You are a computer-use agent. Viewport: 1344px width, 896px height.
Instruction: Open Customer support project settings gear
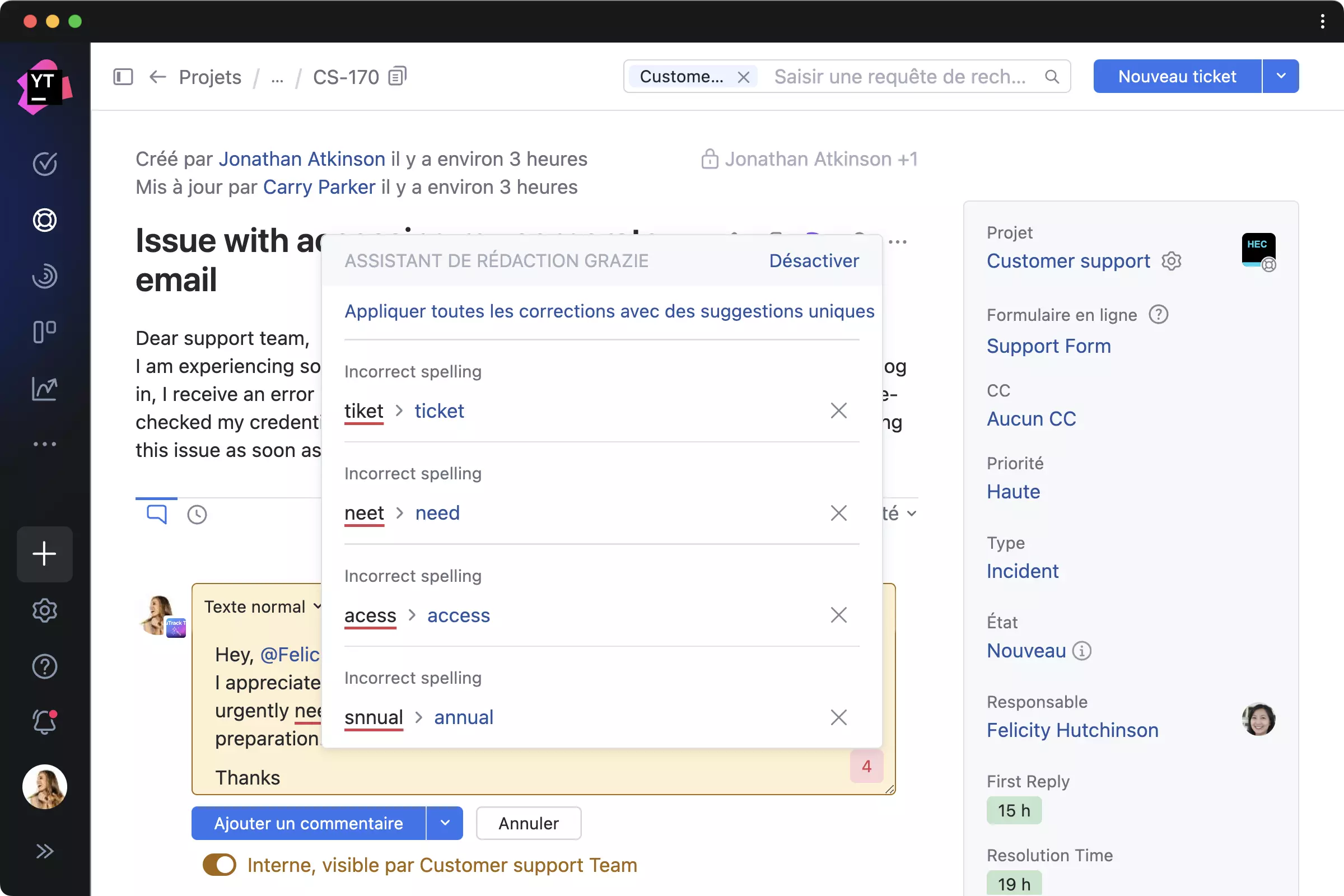(1171, 261)
